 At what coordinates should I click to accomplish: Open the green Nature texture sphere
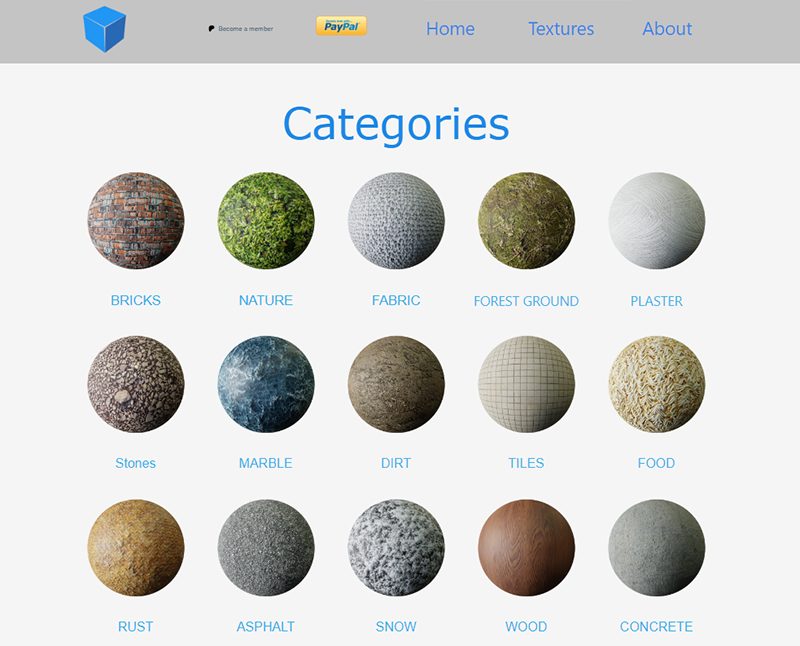pyautogui.click(x=266, y=221)
